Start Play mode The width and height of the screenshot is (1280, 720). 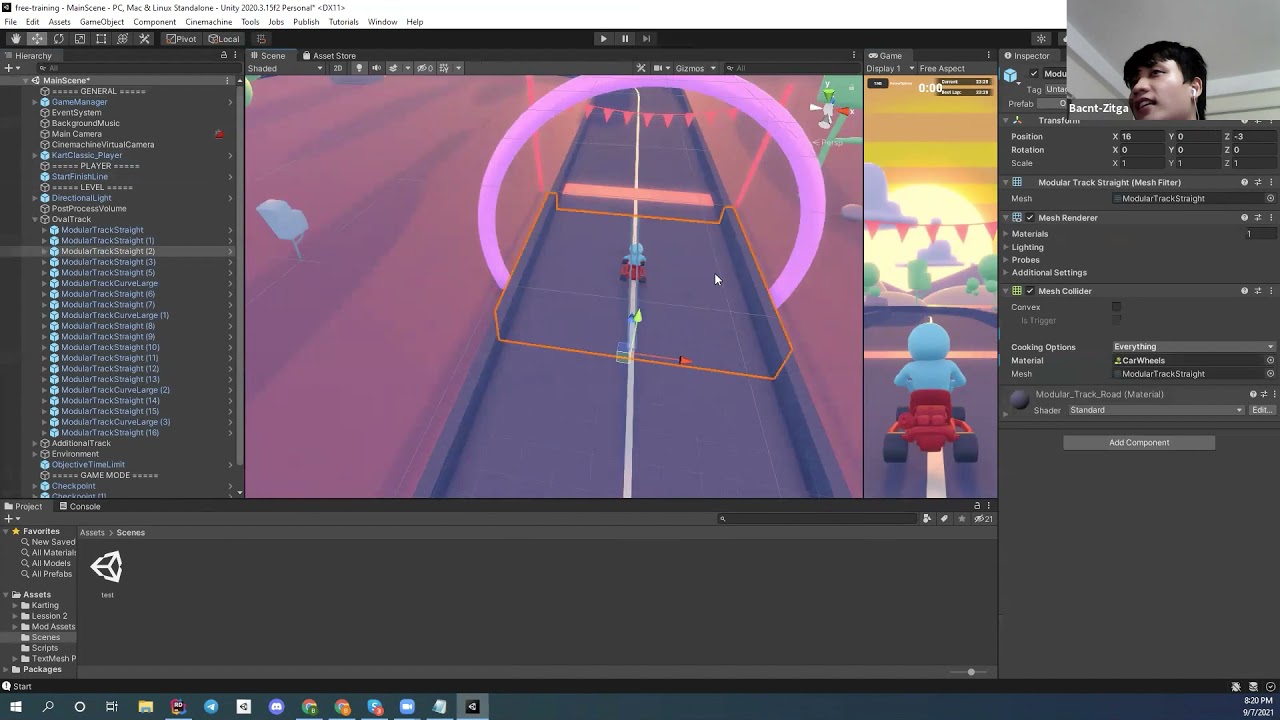click(x=603, y=39)
